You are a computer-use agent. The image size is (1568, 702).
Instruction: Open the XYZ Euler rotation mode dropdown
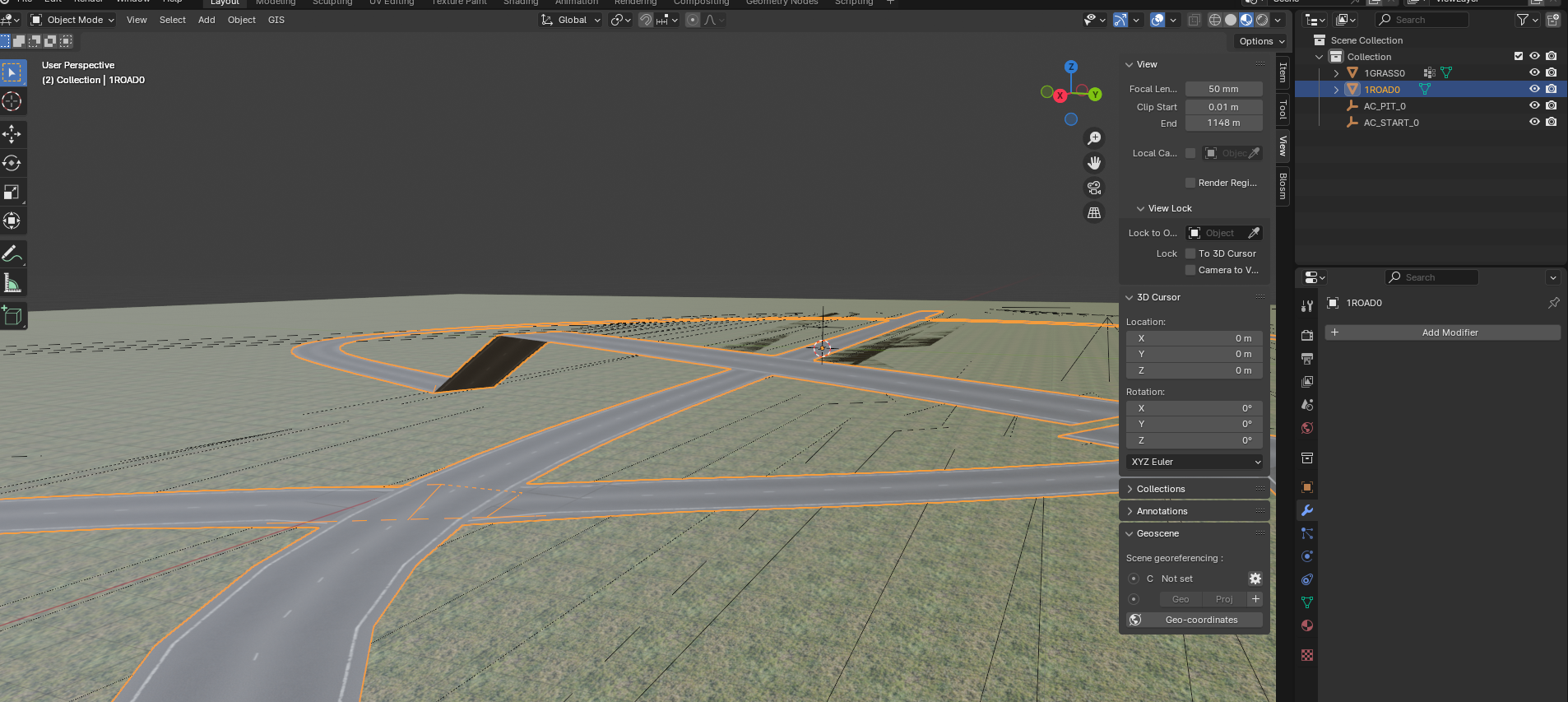pyautogui.click(x=1195, y=462)
